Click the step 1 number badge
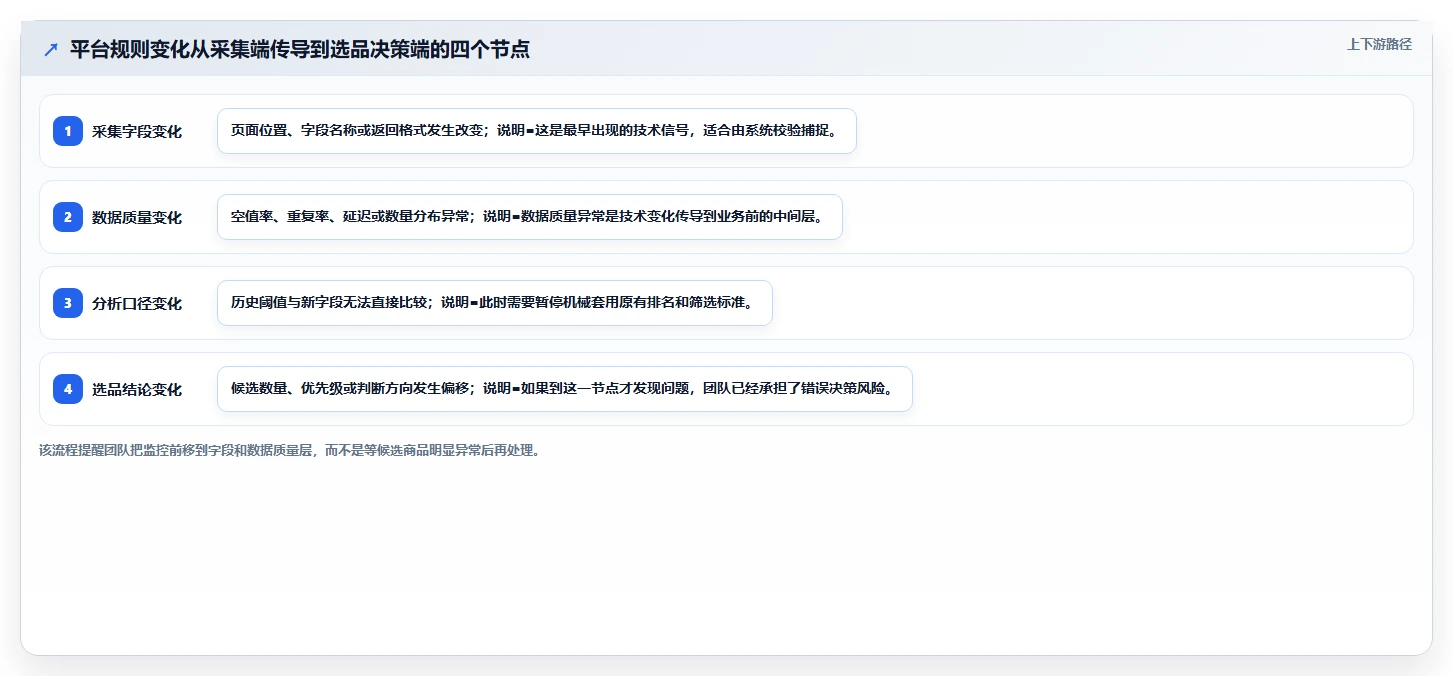The image size is (1453, 676). point(68,131)
